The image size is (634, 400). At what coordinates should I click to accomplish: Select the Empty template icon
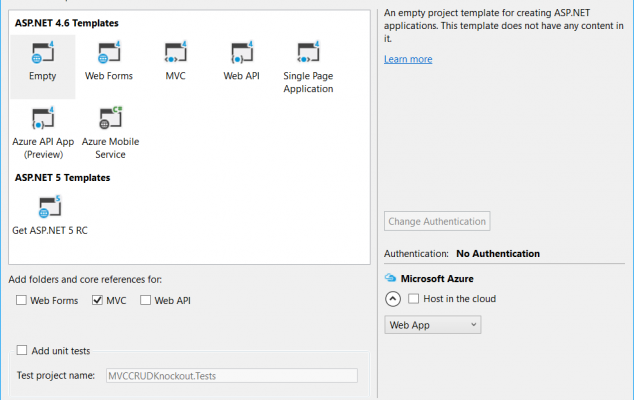tap(43, 53)
